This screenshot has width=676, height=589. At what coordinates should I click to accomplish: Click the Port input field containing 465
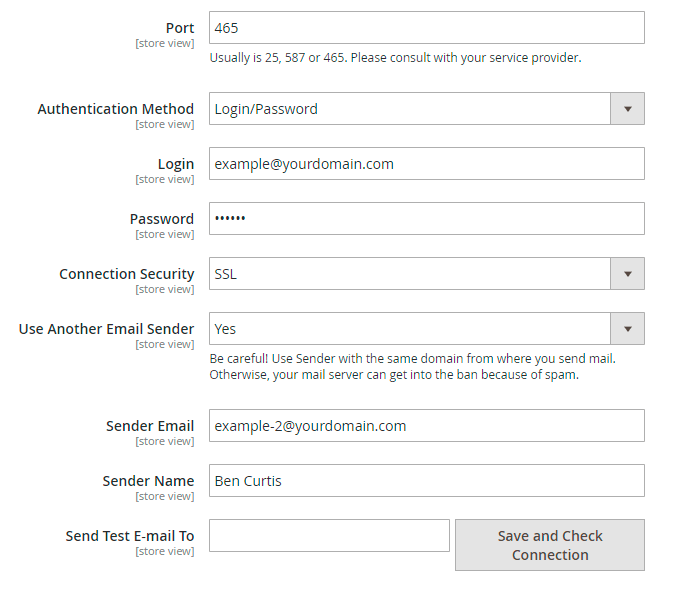pos(426,28)
